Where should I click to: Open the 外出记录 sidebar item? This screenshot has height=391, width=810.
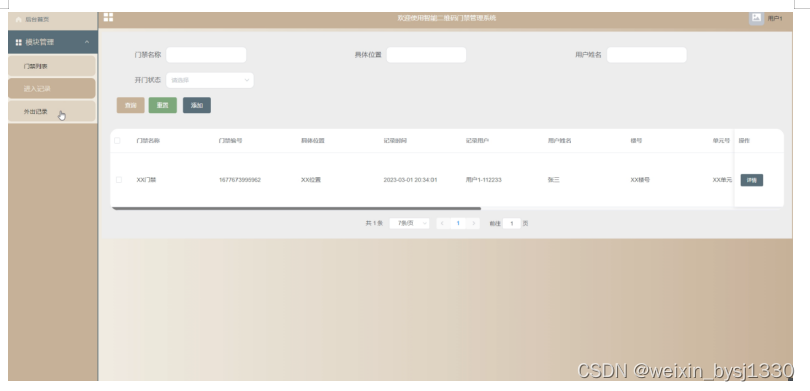tap(52, 111)
